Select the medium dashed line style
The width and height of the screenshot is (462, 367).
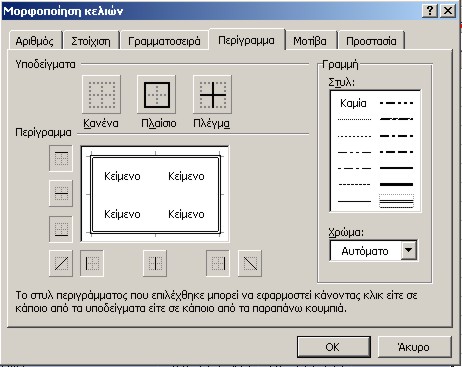(x=396, y=152)
